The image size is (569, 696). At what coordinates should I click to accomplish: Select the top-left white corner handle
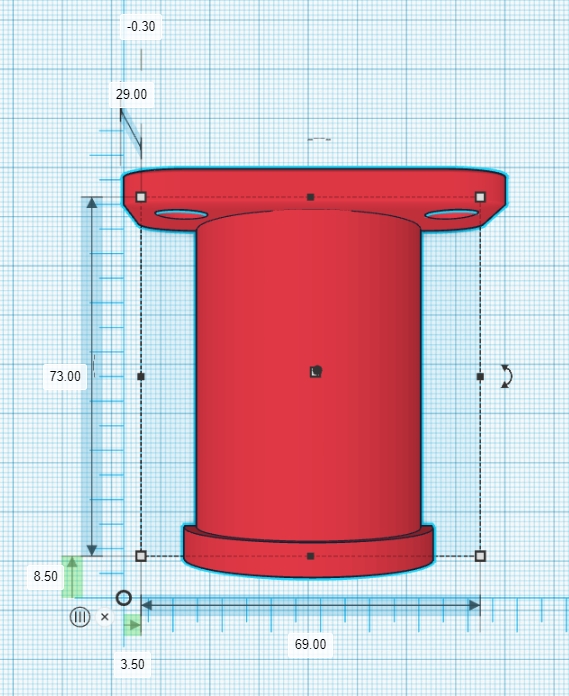[141, 197]
